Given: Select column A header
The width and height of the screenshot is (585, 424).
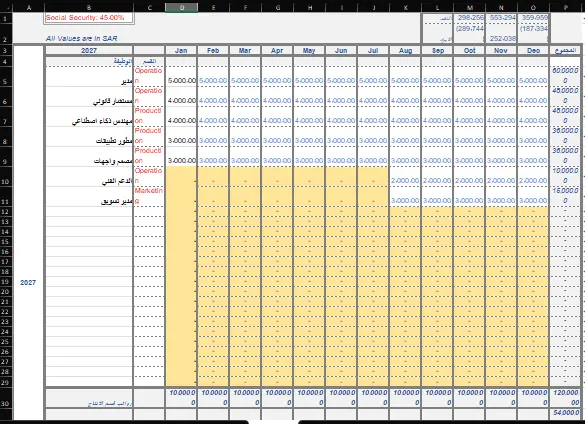Looking at the screenshot, I should (x=29, y=7).
